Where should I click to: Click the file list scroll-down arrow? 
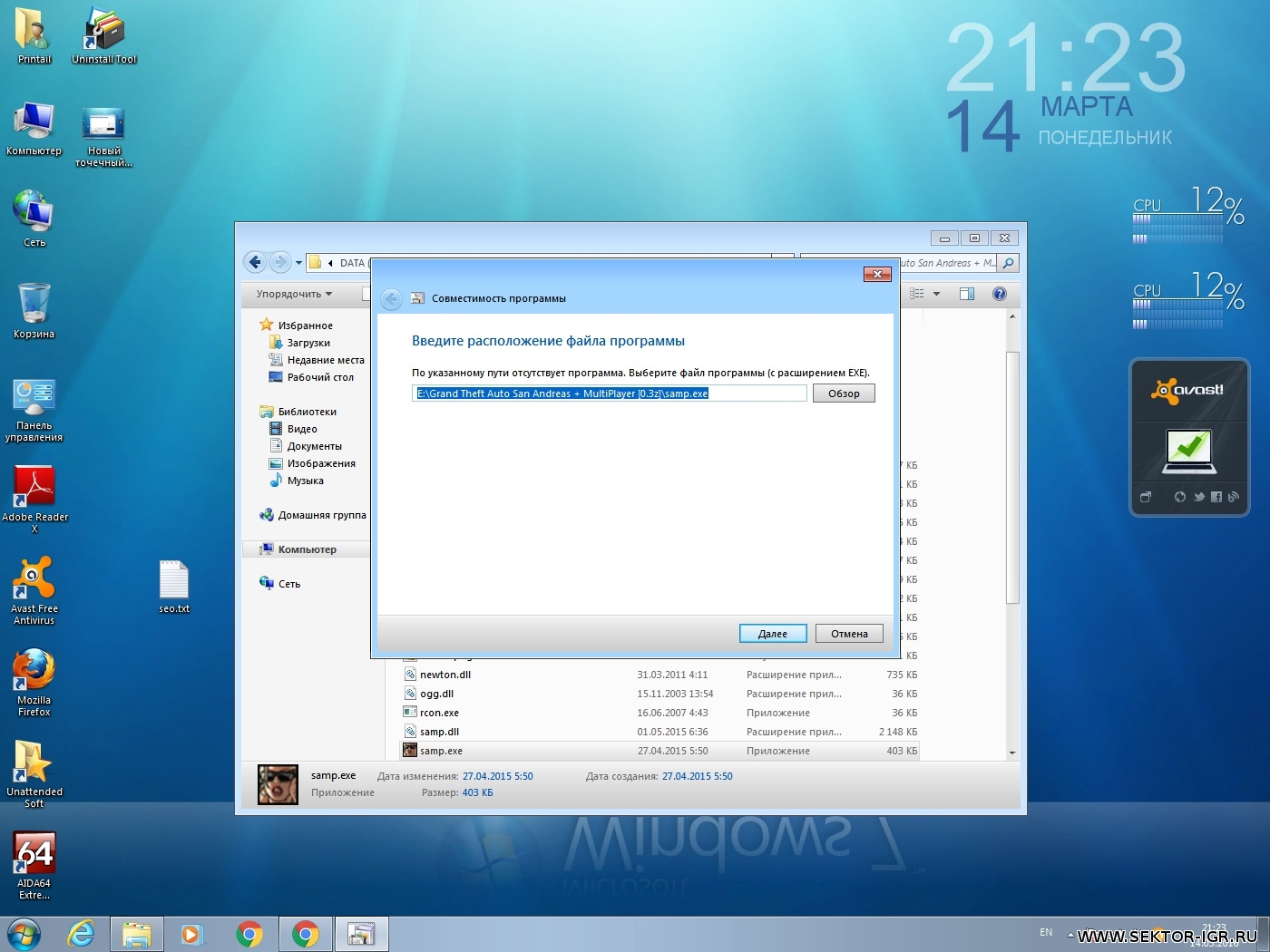1012,753
